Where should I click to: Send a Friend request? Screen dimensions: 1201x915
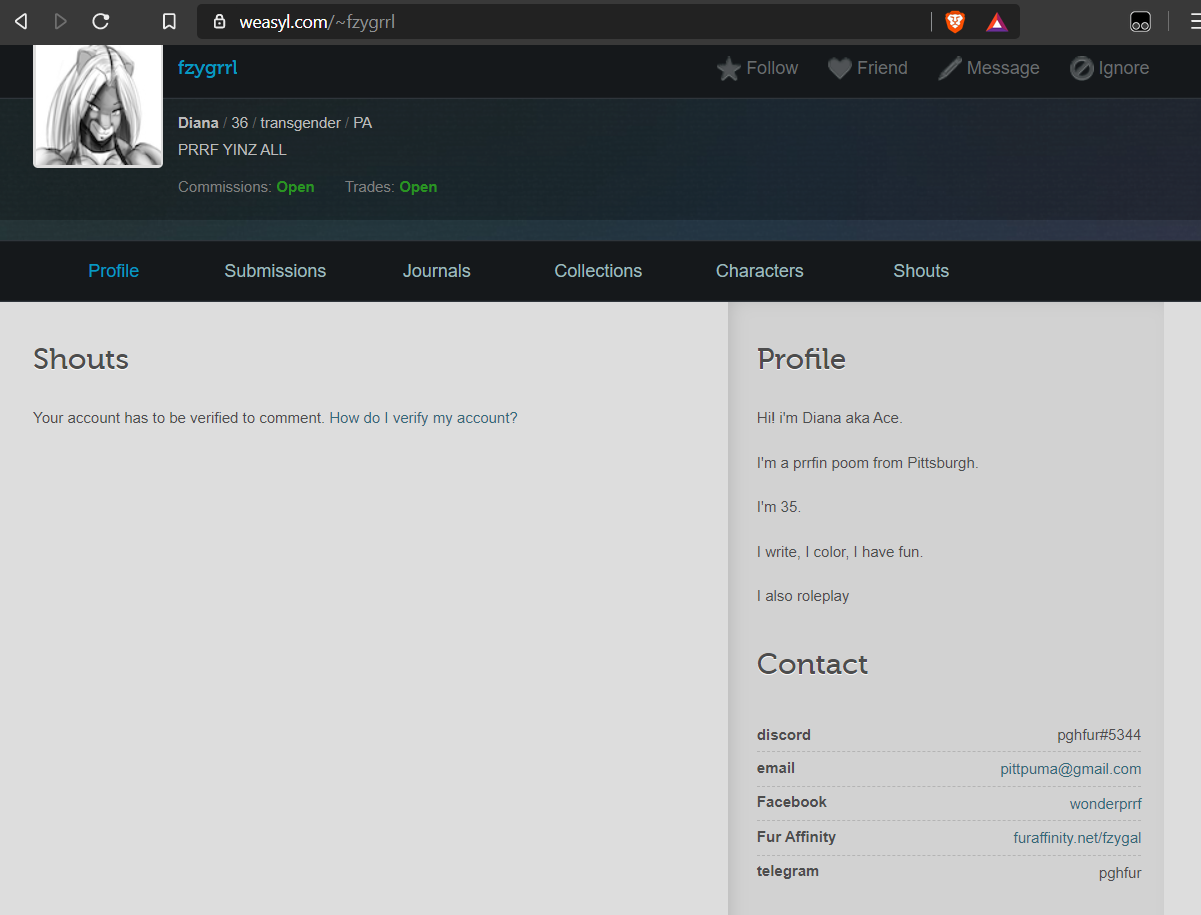click(x=868, y=68)
